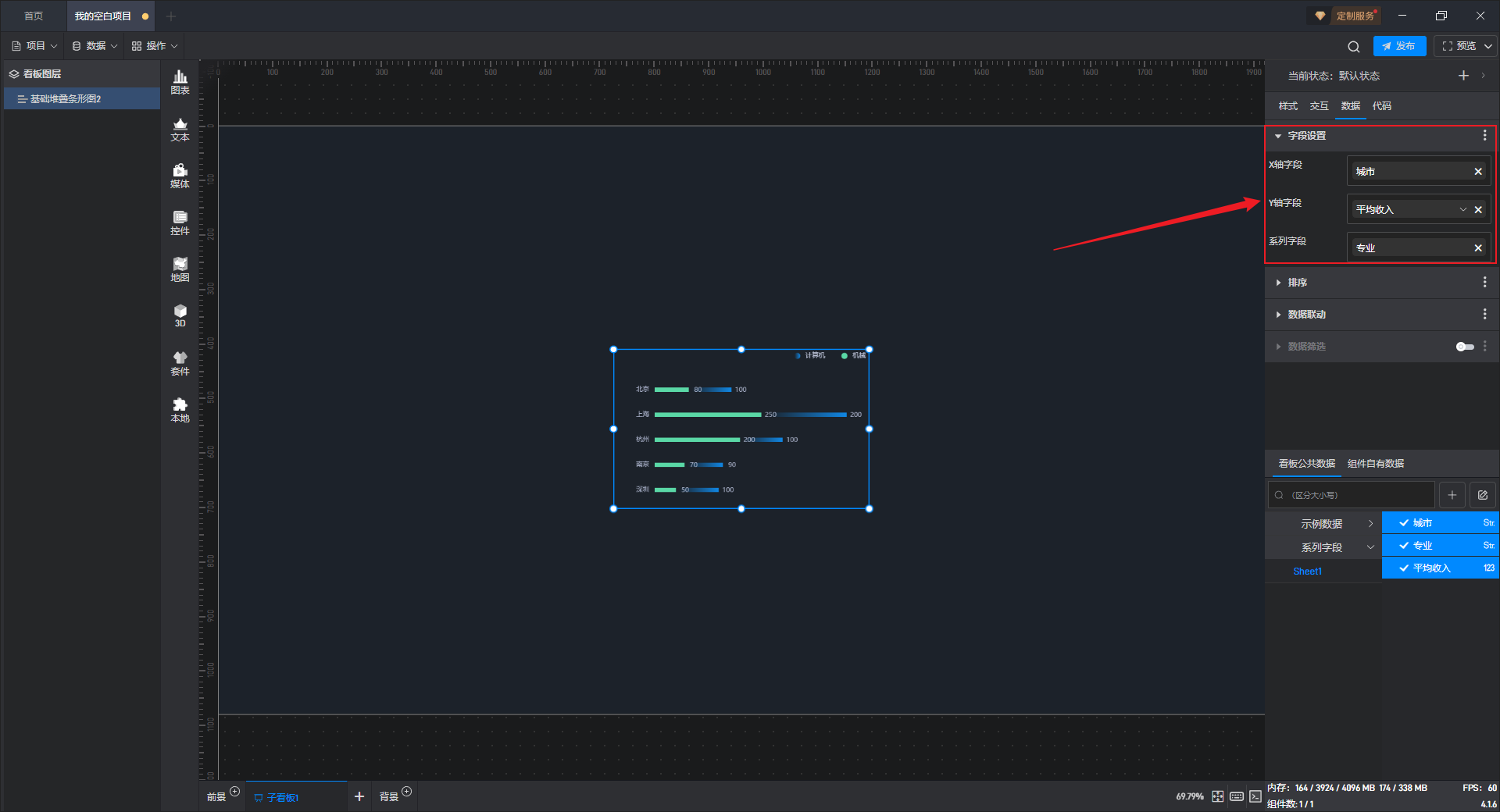Click the 发布 publish button
This screenshot has width=1500, height=812.
click(x=1399, y=46)
